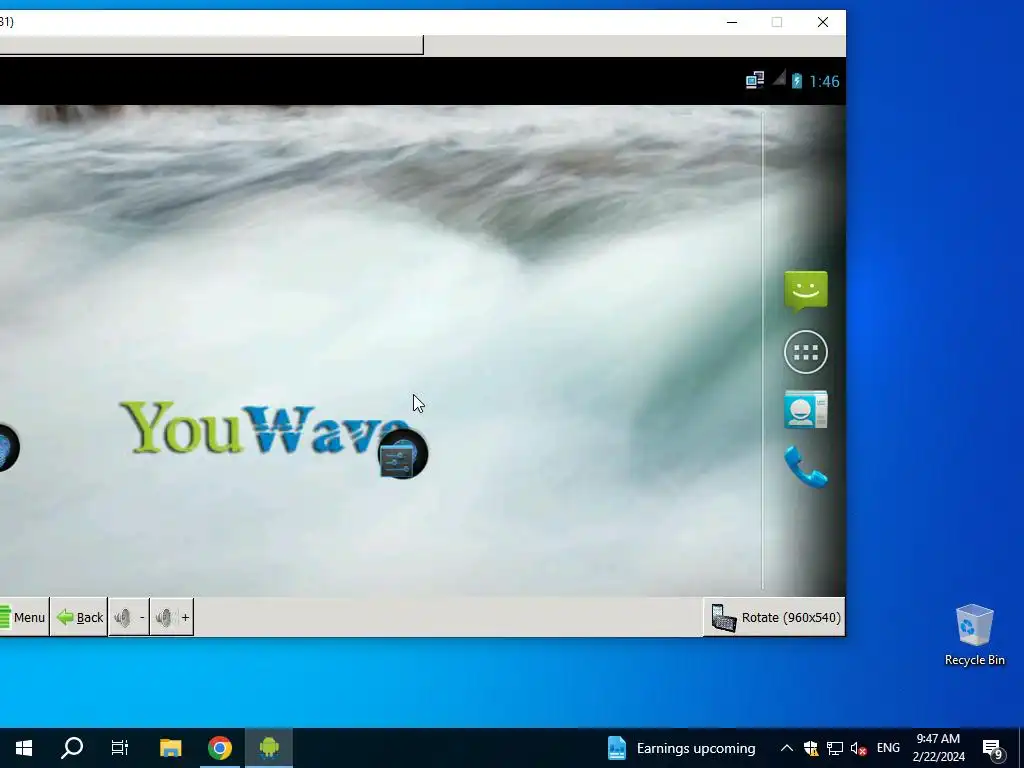The width and height of the screenshot is (1024, 768).
Task: Open the Android app drawer
Action: point(806,352)
